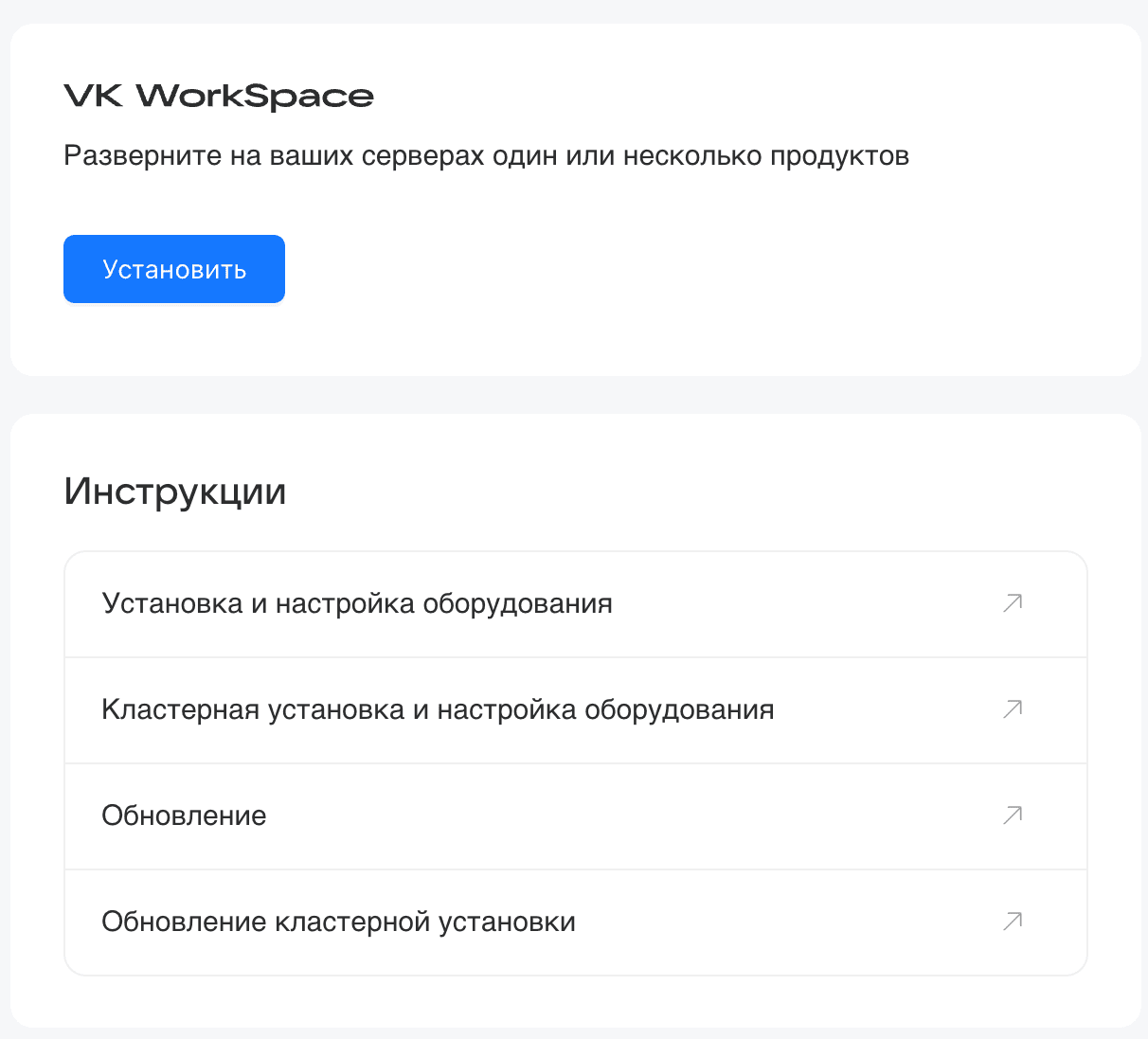
Task: Click the text Разверните на ваших серверах
Action: tap(275, 156)
